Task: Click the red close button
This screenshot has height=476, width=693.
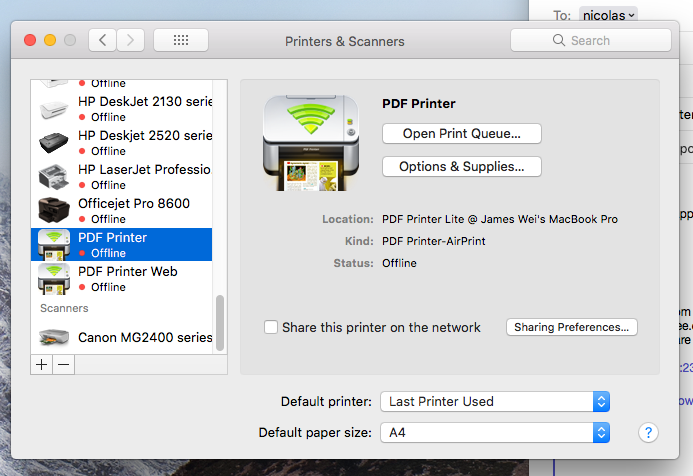Action: pyautogui.click(x=30, y=40)
